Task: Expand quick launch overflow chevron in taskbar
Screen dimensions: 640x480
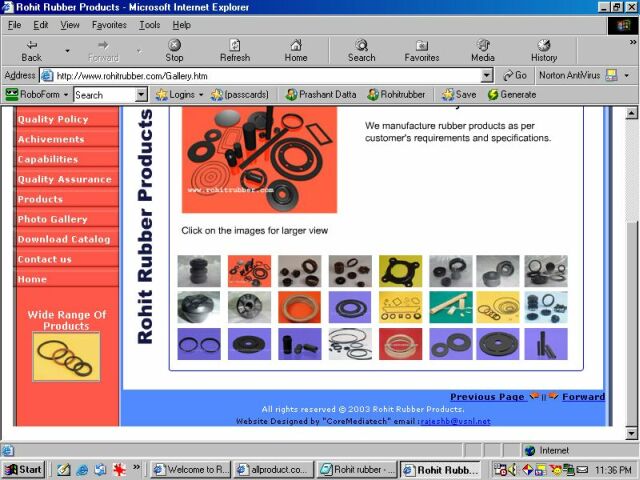Action: coord(136,467)
